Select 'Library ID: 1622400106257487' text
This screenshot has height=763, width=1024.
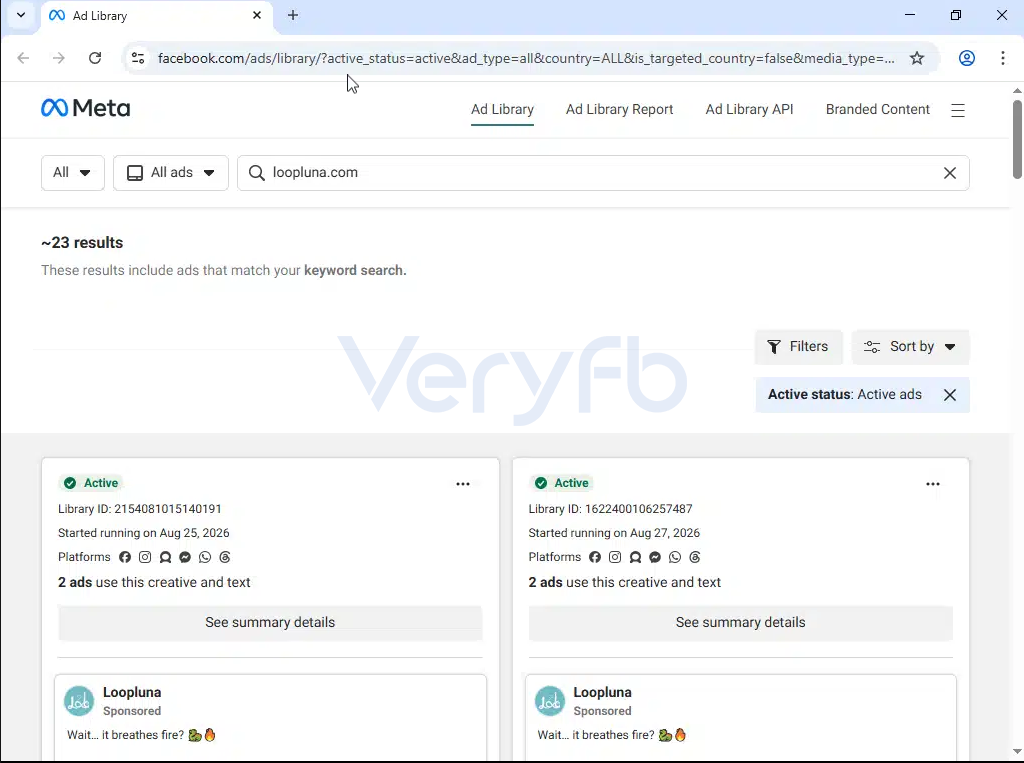click(611, 509)
